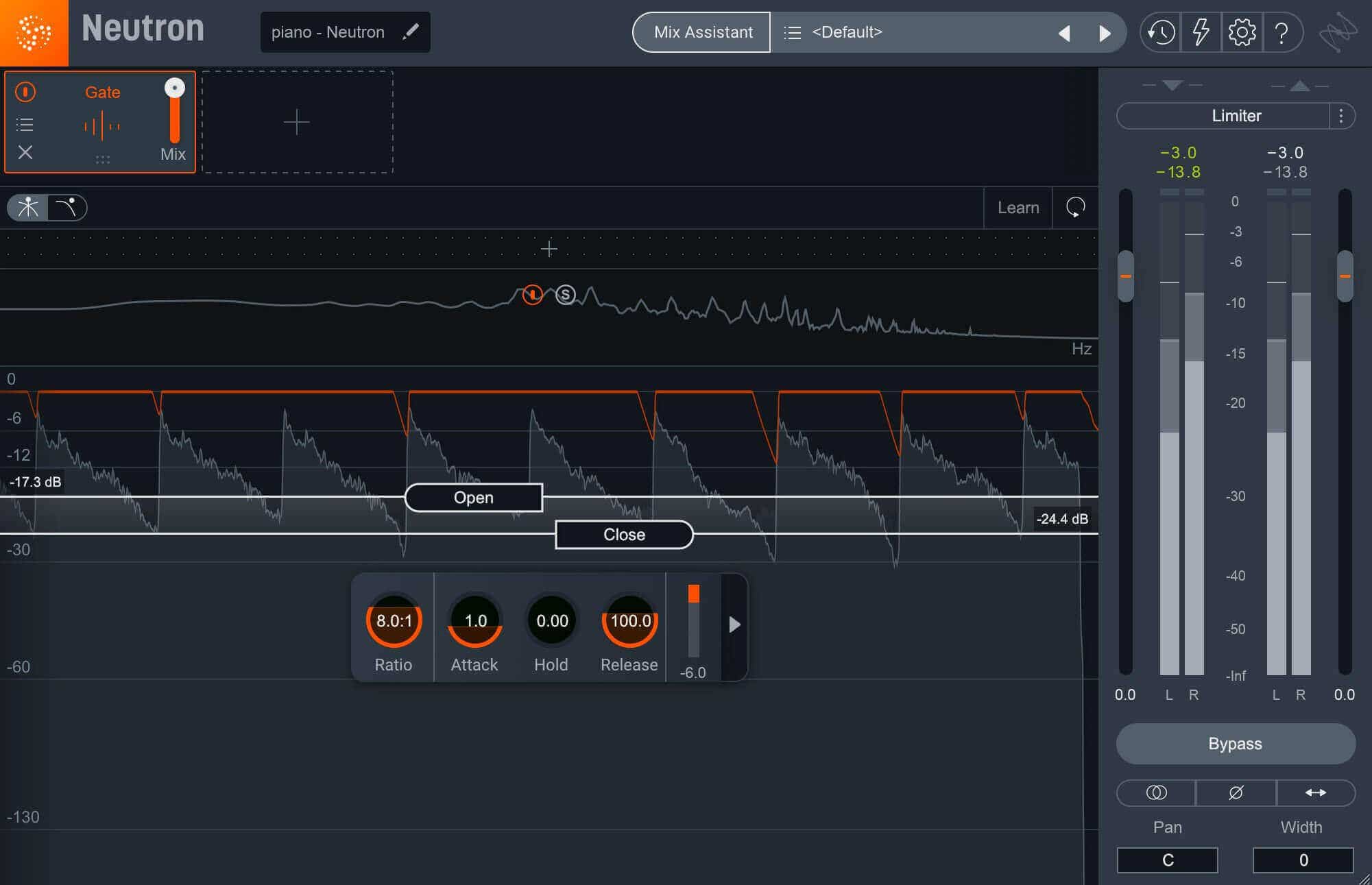Expand output meter up triangle
This screenshot has width=1372, height=885.
coord(1299,86)
